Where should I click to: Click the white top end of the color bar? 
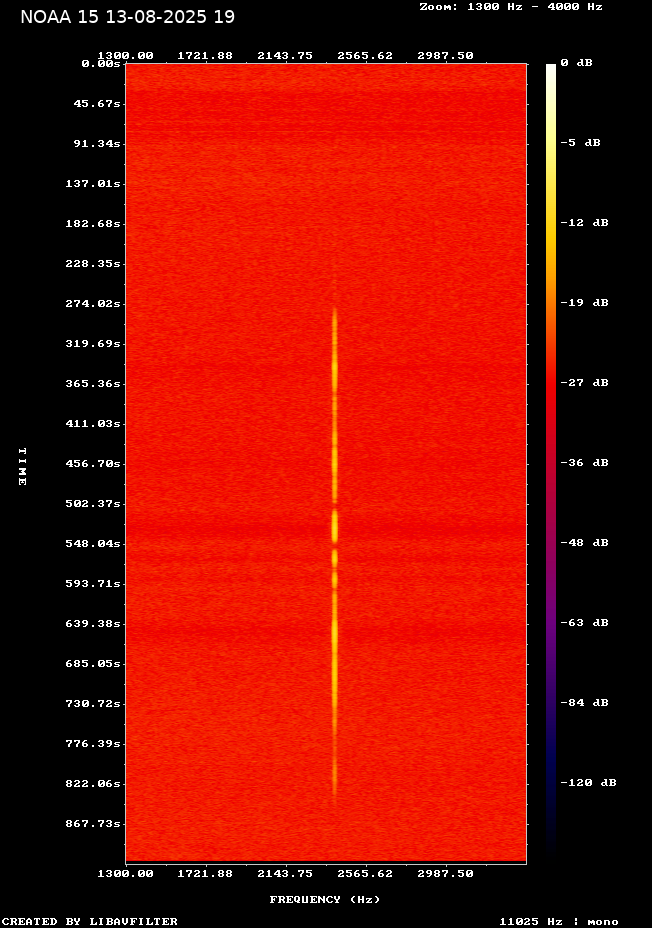tap(550, 70)
